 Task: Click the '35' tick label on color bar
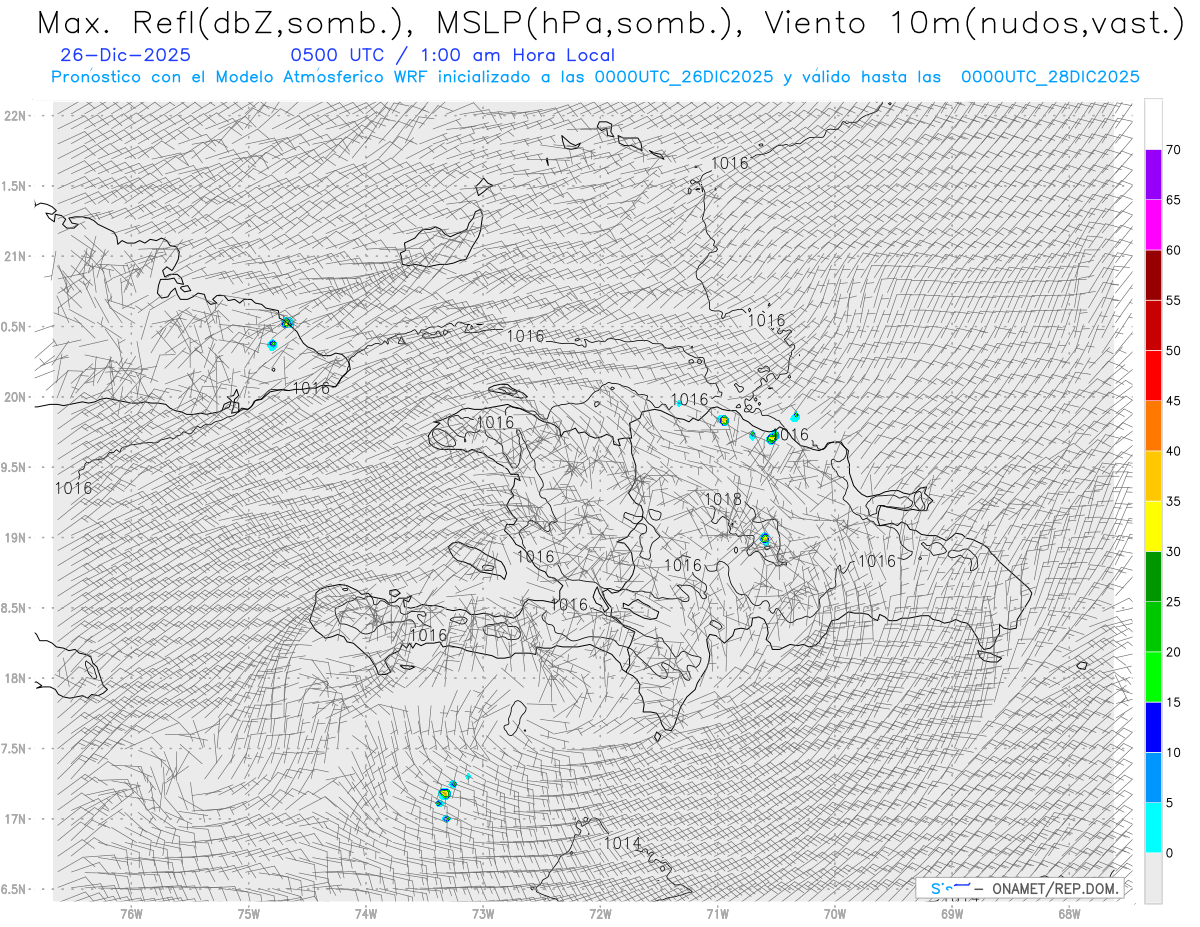1173,501
